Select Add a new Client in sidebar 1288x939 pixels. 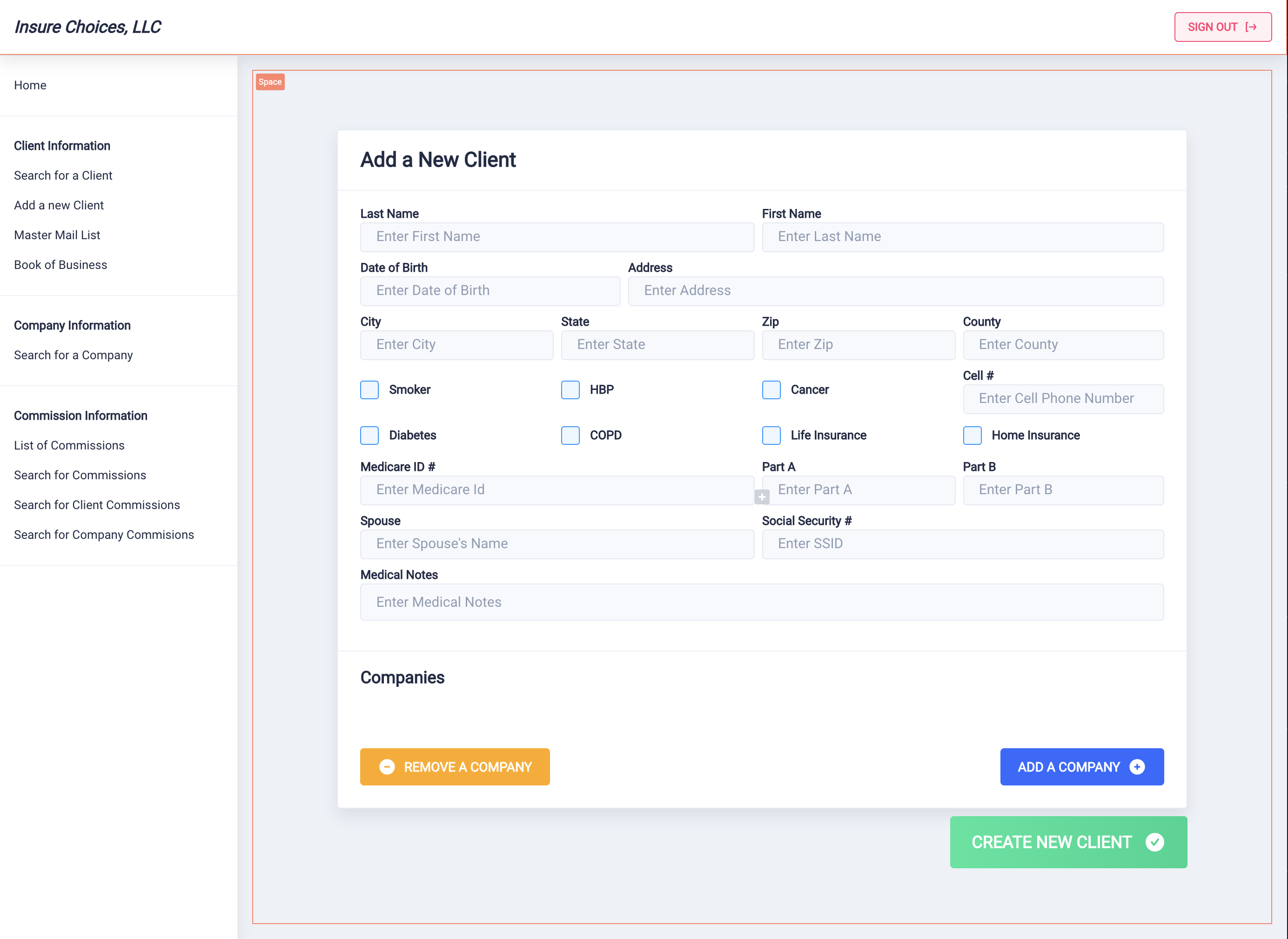pos(59,205)
